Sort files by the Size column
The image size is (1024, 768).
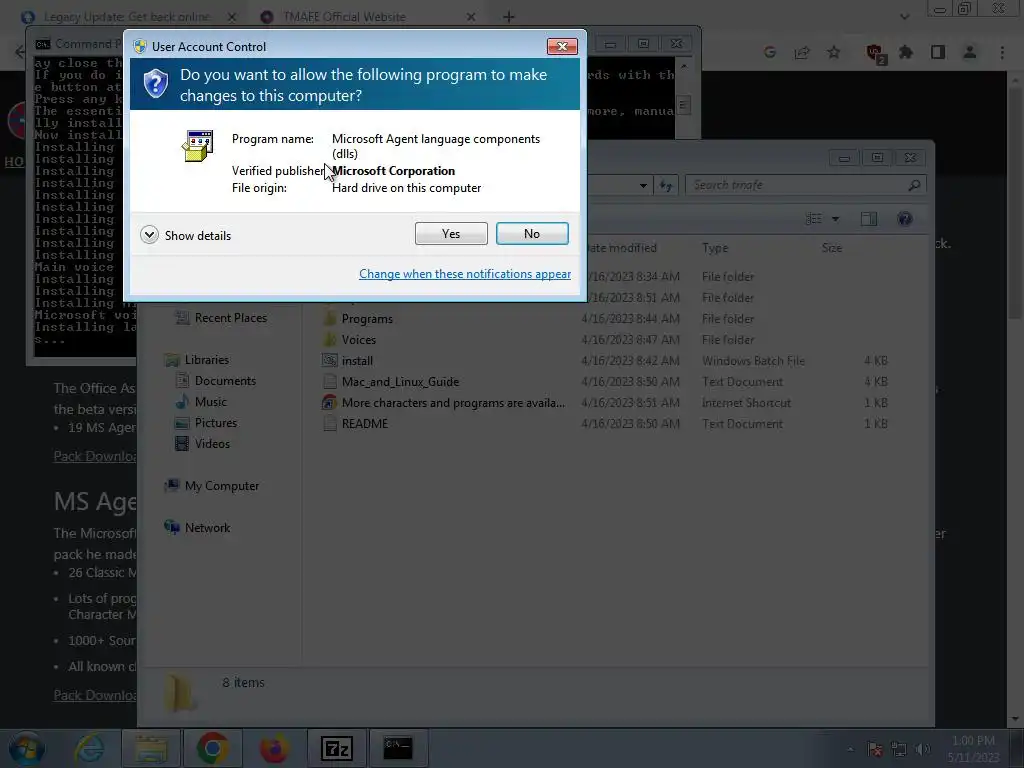click(831, 248)
